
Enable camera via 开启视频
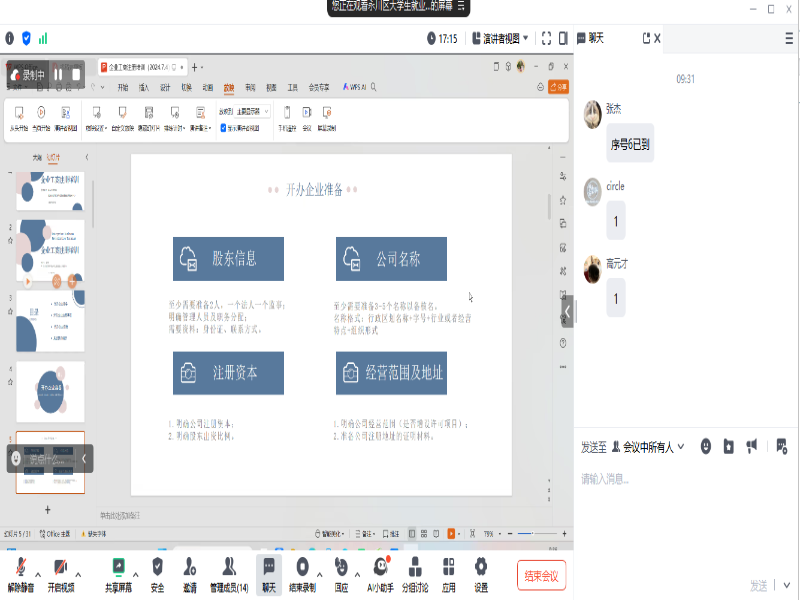[x=60, y=570]
